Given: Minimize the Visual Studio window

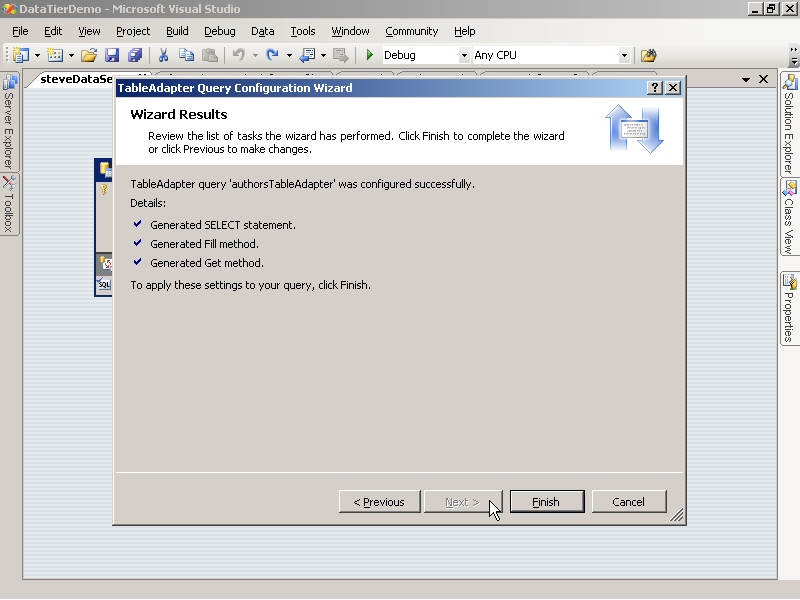Looking at the screenshot, I should pos(755,9).
